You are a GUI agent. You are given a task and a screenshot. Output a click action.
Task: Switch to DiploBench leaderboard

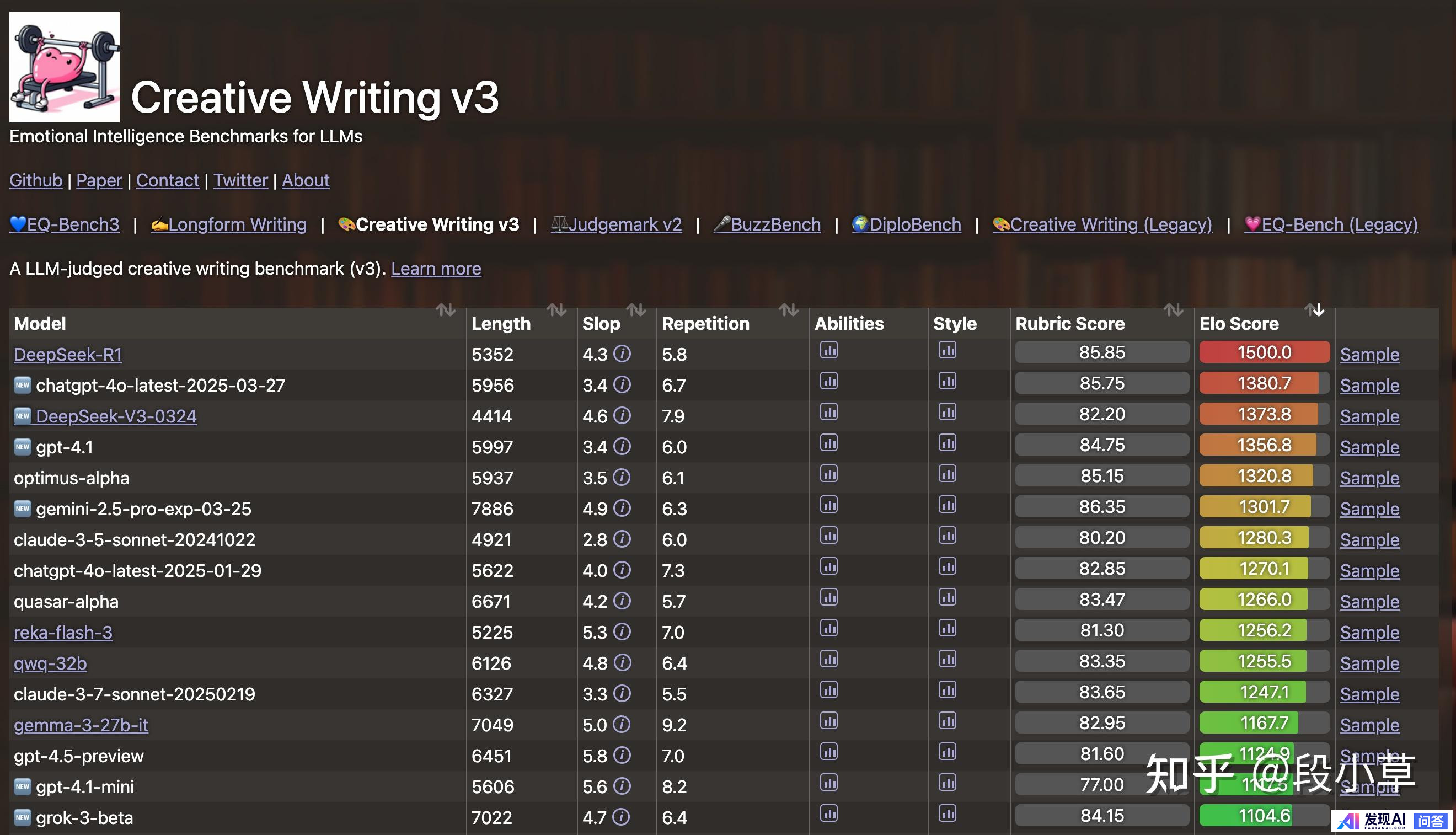coord(907,224)
